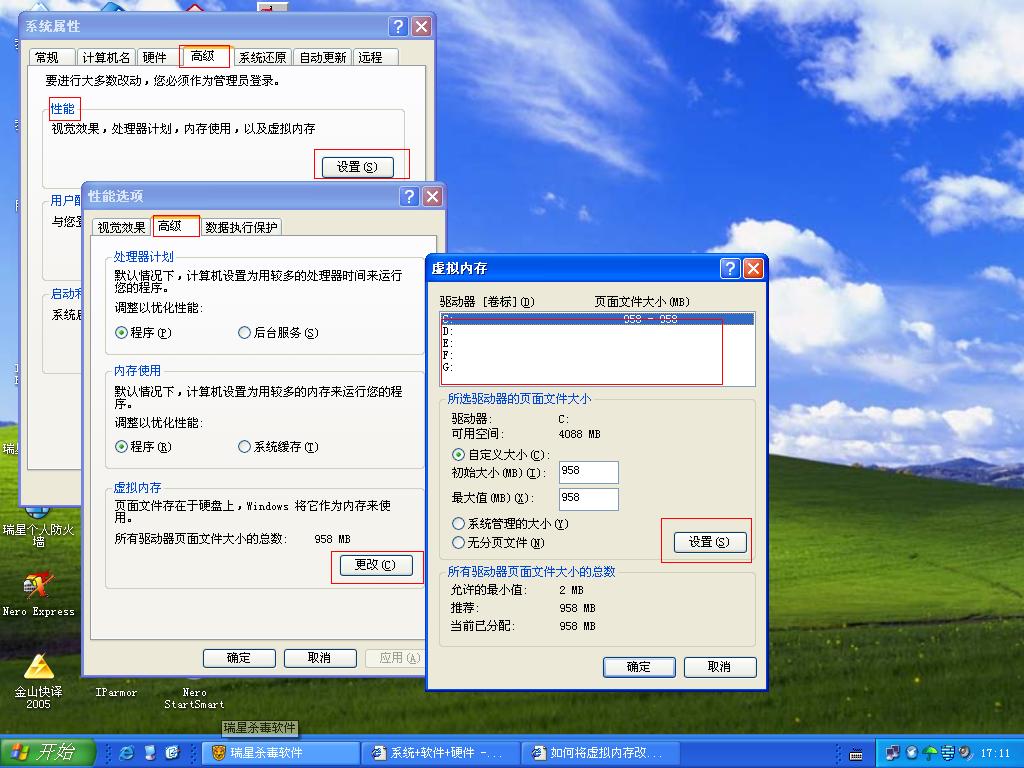This screenshot has height=768, width=1024.
Task: Launch Internet Explorer from Quick Launch
Action: [x=127, y=753]
